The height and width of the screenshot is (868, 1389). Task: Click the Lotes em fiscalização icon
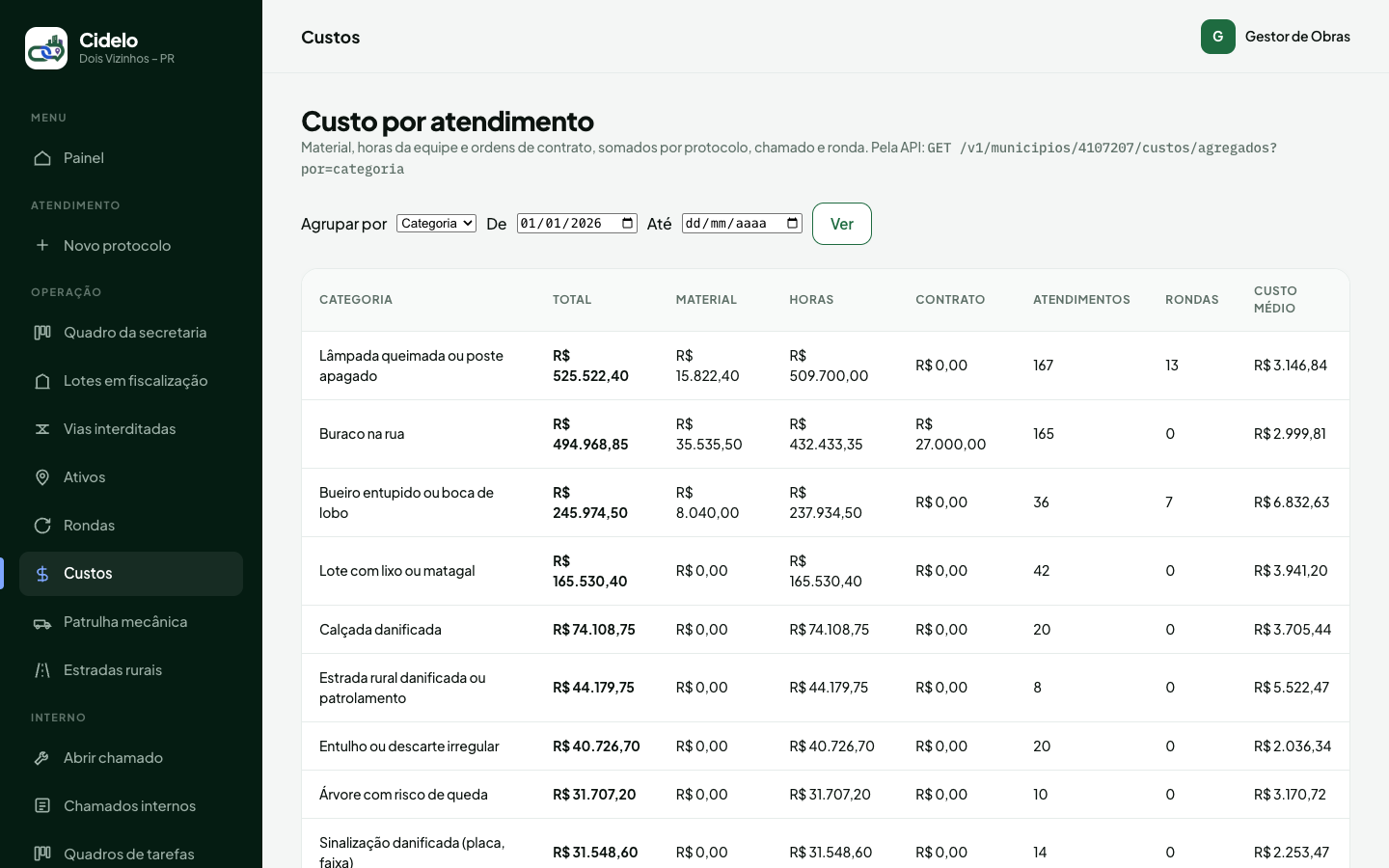click(42, 381)
